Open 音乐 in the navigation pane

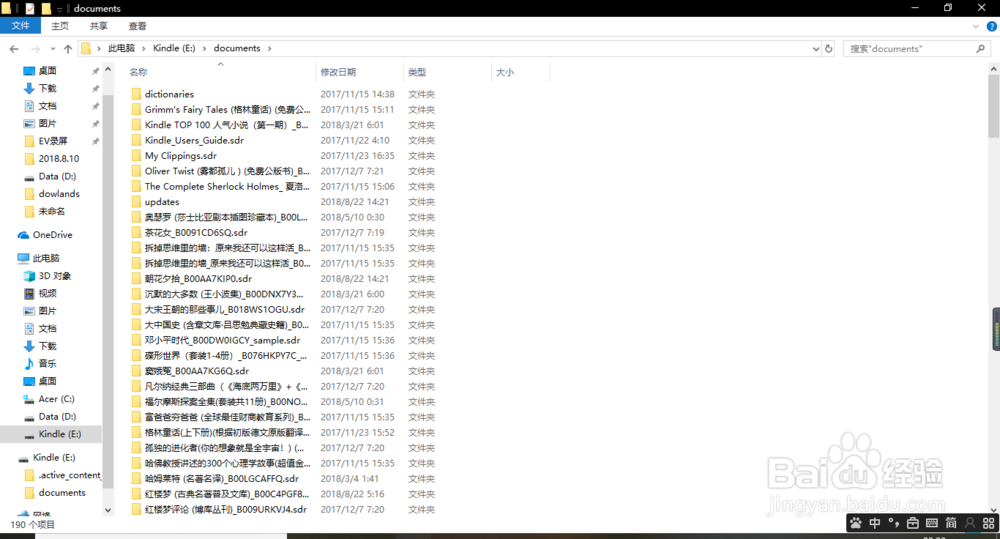47,364
